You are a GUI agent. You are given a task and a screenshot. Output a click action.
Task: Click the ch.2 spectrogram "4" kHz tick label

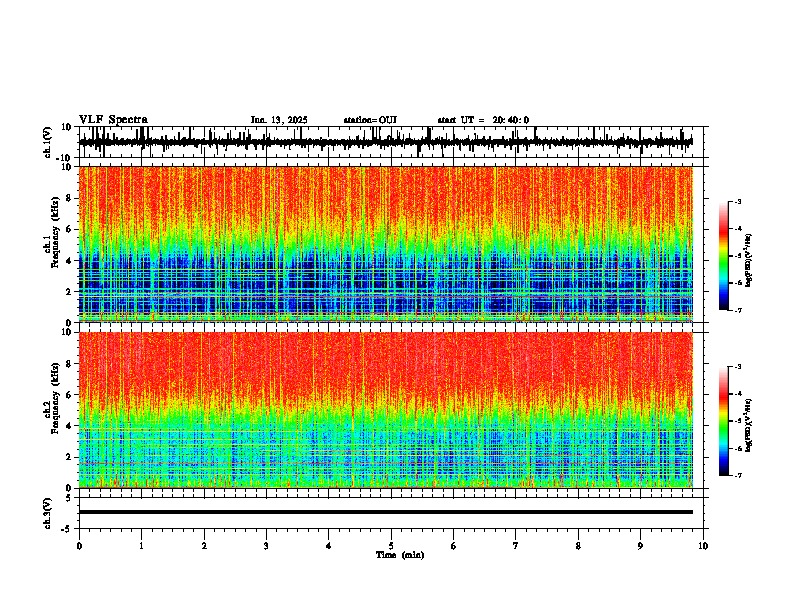[x=69, y=426]
